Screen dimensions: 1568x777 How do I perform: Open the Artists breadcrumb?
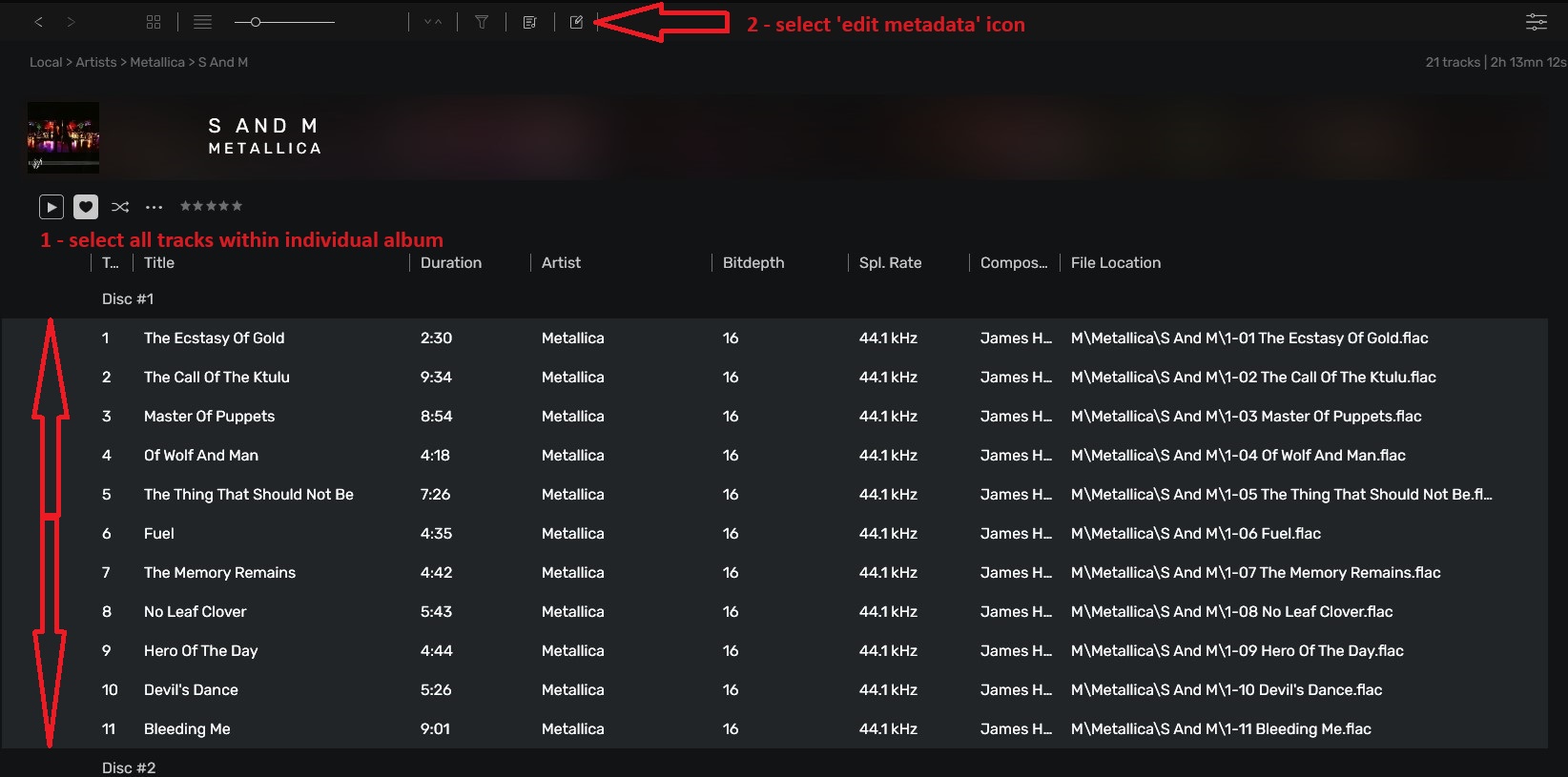[x=96, y=62]
